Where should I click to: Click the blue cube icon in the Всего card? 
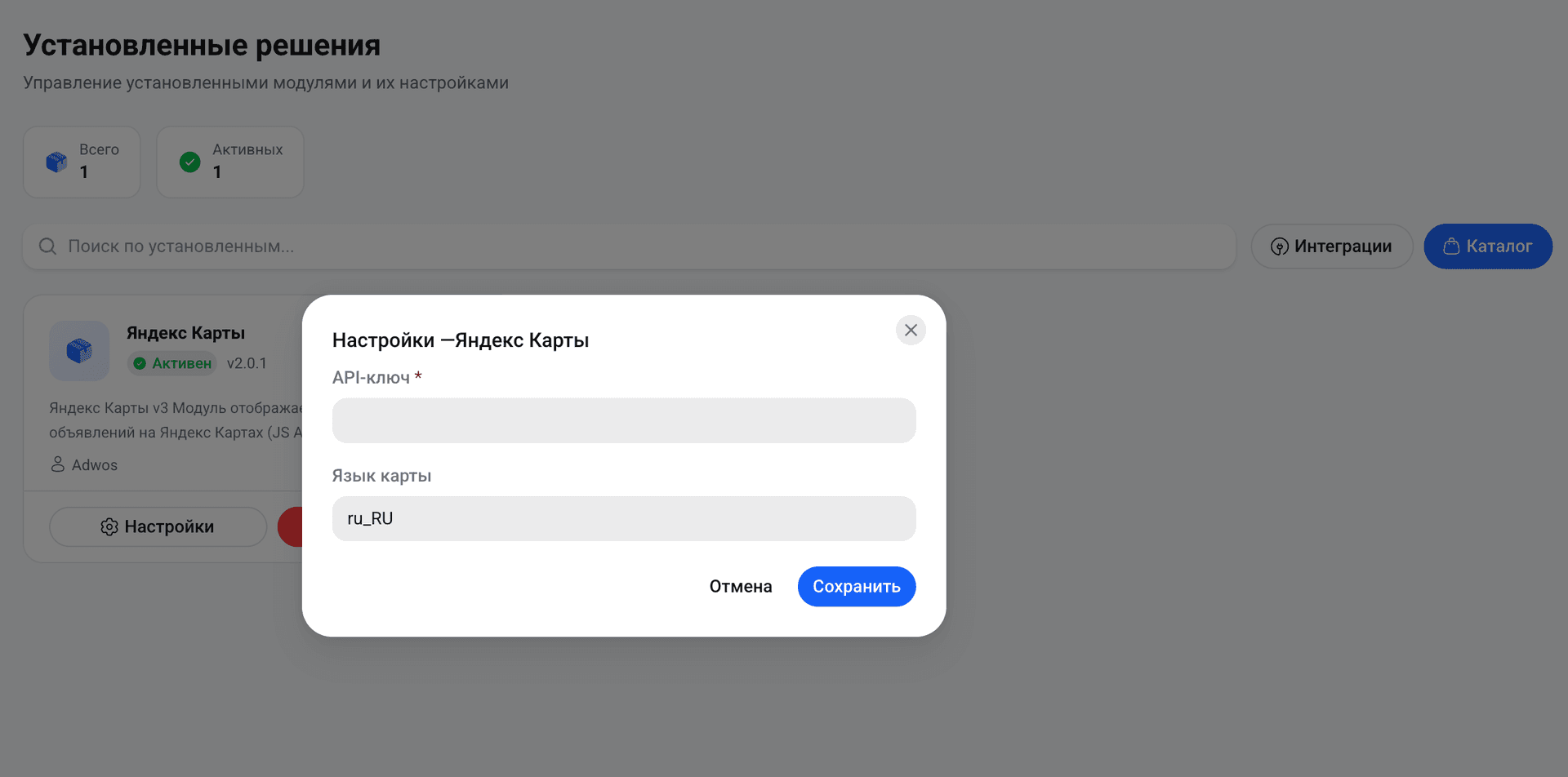tap(56, 162)
